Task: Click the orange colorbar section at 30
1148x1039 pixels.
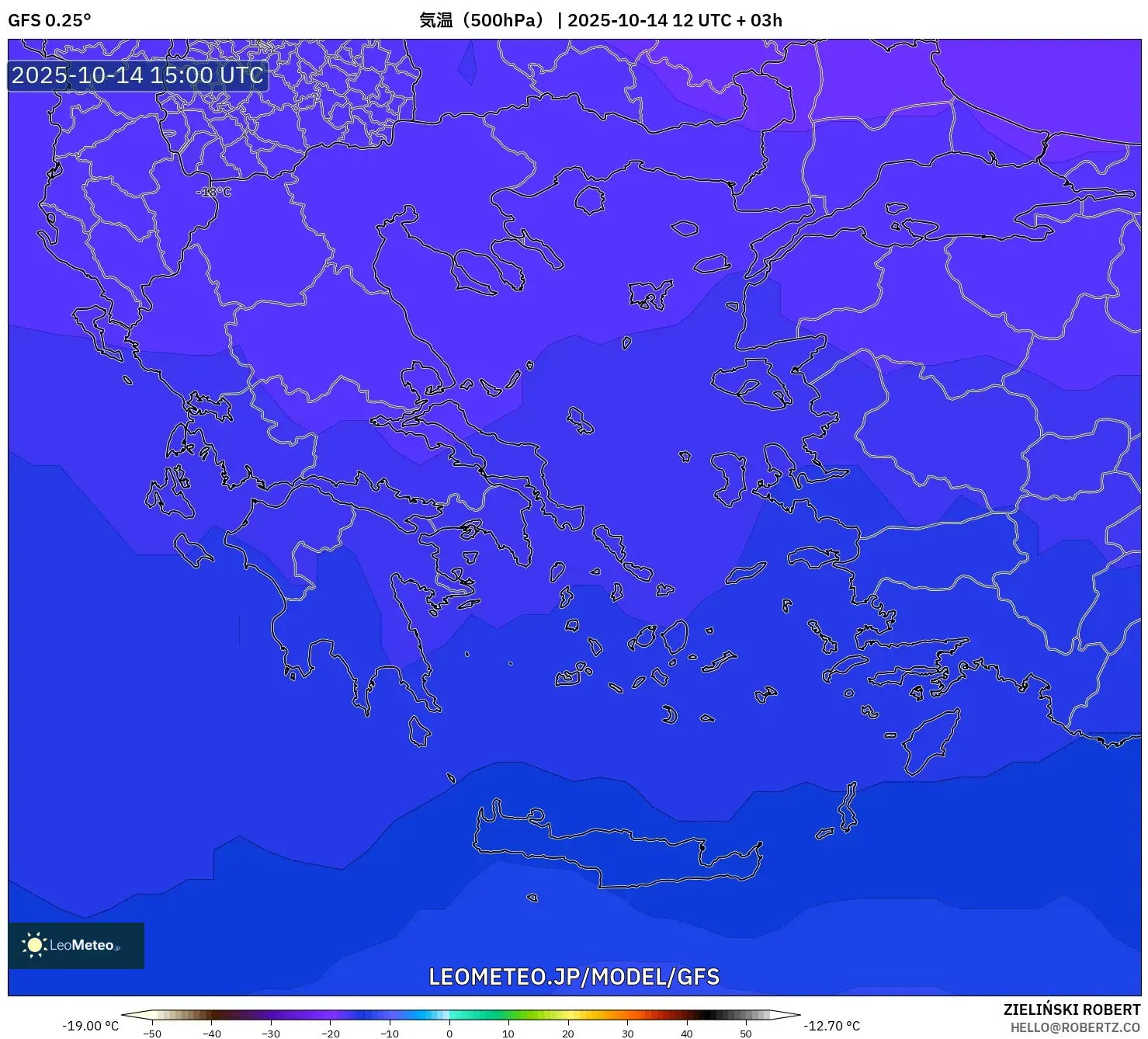Action: click(627, 1014)
